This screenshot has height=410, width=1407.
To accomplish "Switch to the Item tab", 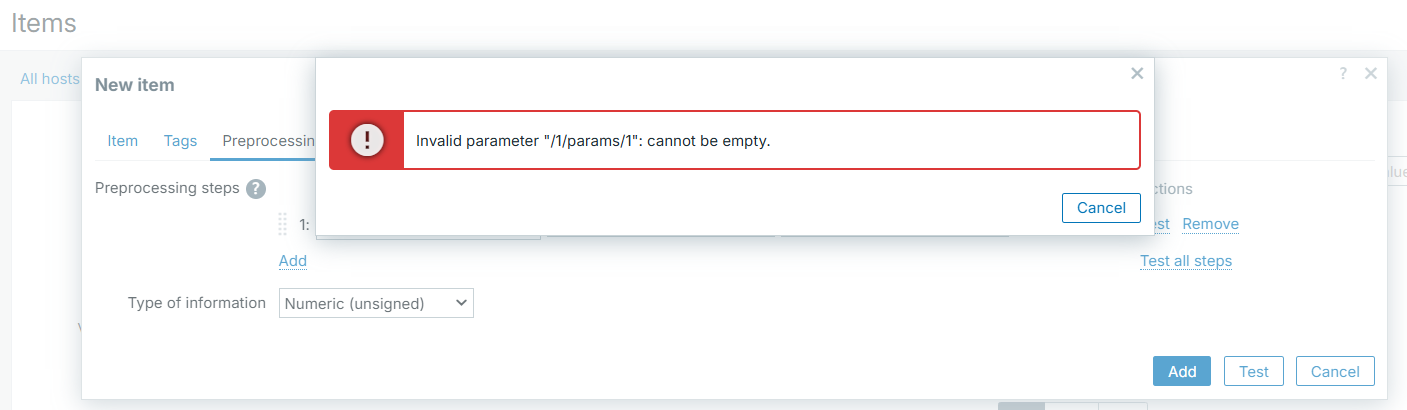I will (x=122, y=141).
